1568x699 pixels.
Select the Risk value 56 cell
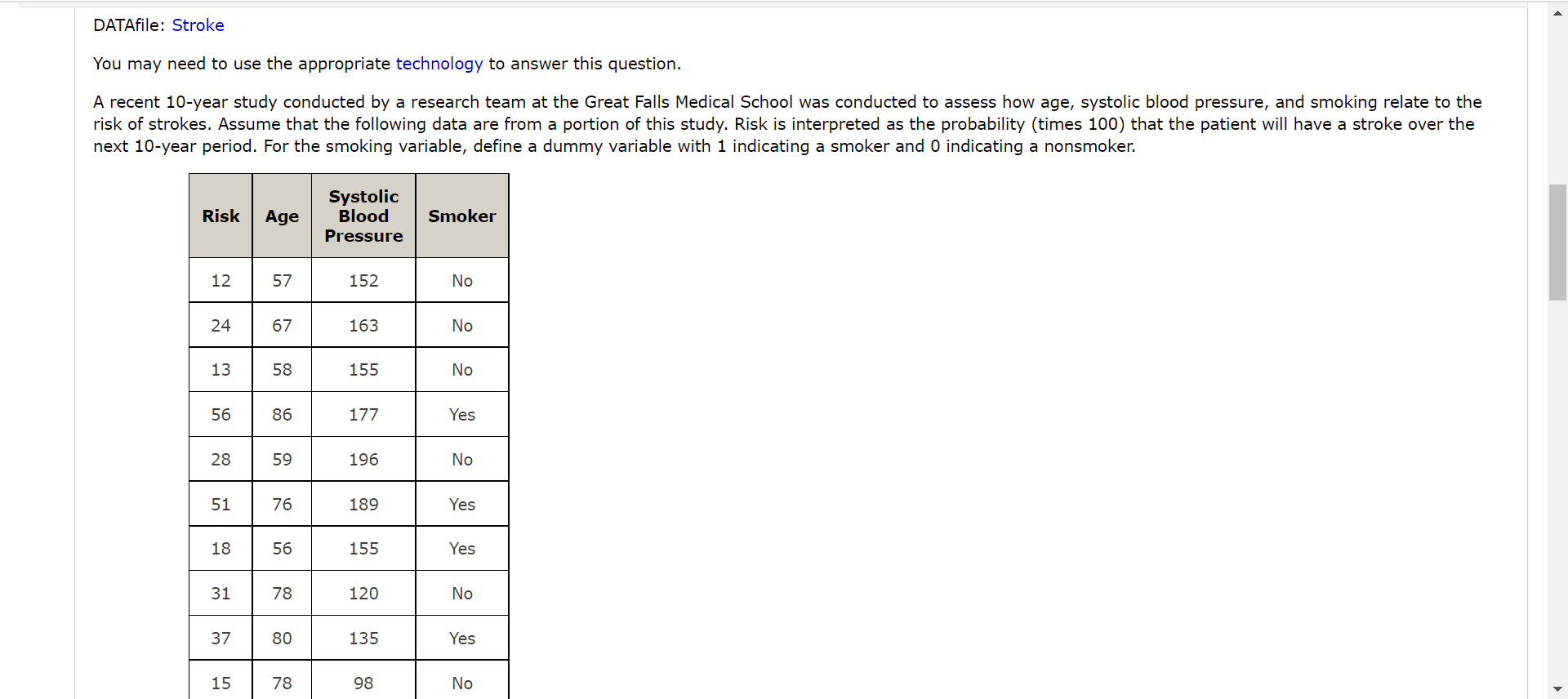220,414
